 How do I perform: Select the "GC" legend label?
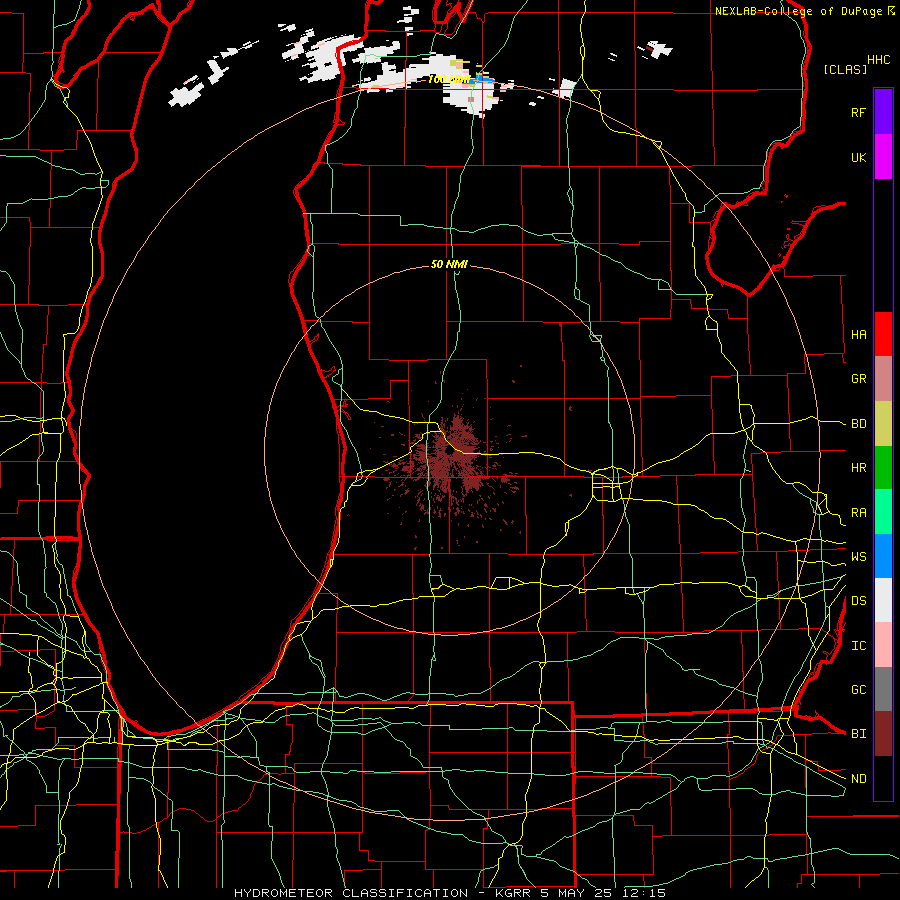tap(858, 690)
